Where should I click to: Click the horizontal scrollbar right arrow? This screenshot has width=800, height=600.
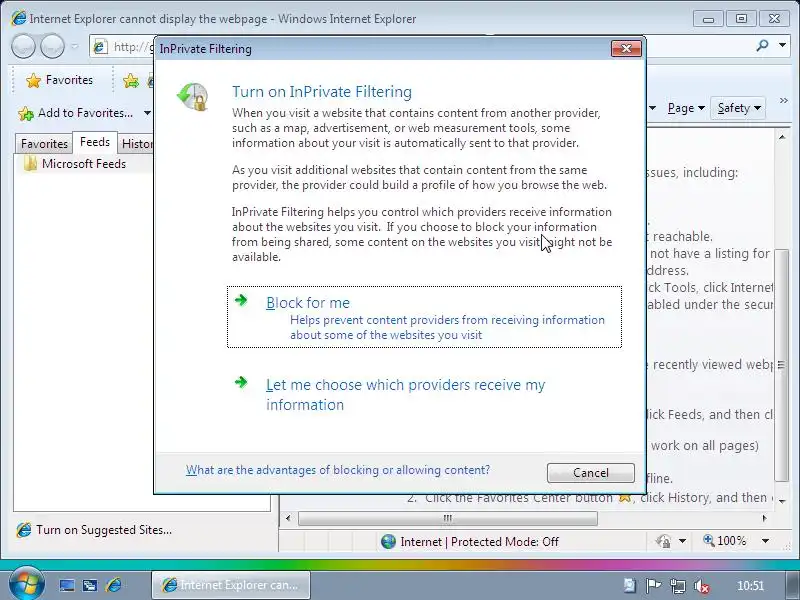point(764,518)
